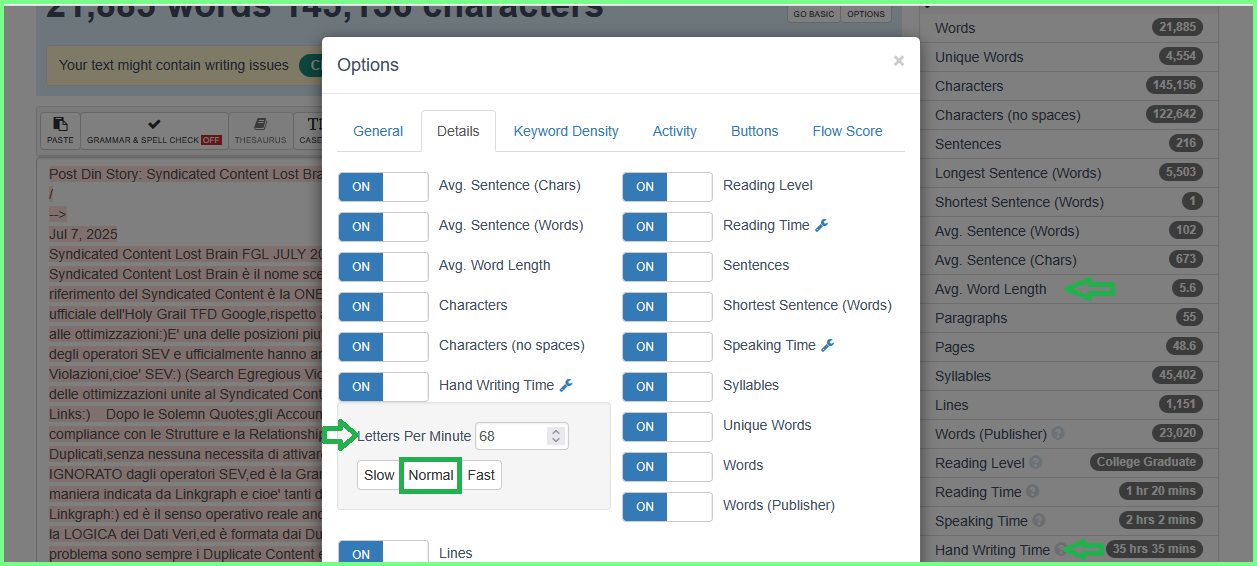Turn off the Avg. Word Length switch
This screenshot has width=1257, height=566.
pyautogui.click(x=383, y=266)
